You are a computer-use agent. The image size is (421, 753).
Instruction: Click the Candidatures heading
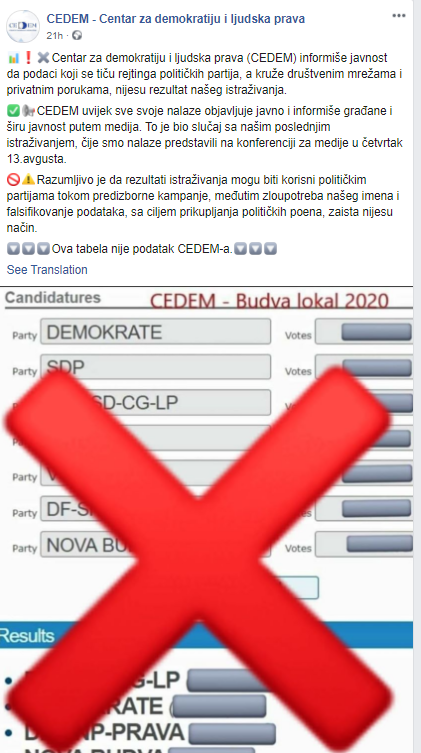pyautogui.click(x=53, y=297)
